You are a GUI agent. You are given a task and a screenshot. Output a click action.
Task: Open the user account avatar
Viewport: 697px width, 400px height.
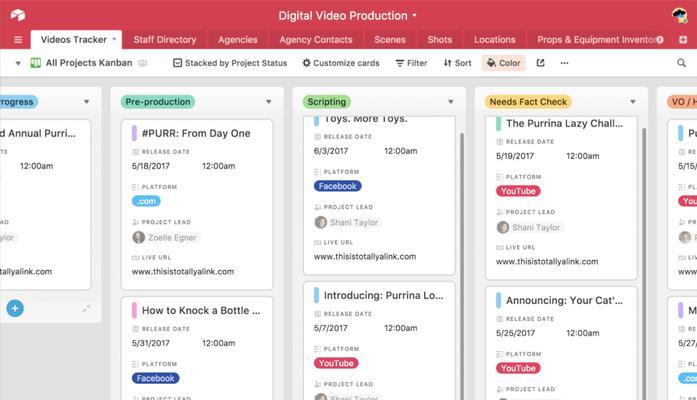click(679, 16)
